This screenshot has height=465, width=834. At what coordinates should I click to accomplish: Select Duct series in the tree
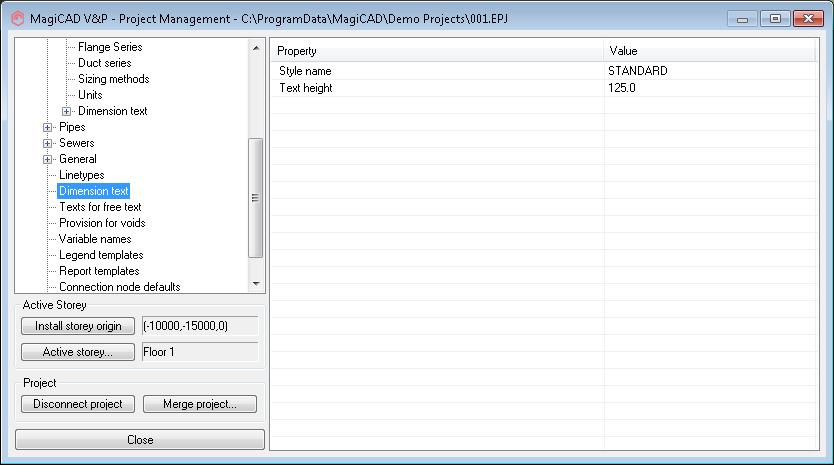[105, 63]
